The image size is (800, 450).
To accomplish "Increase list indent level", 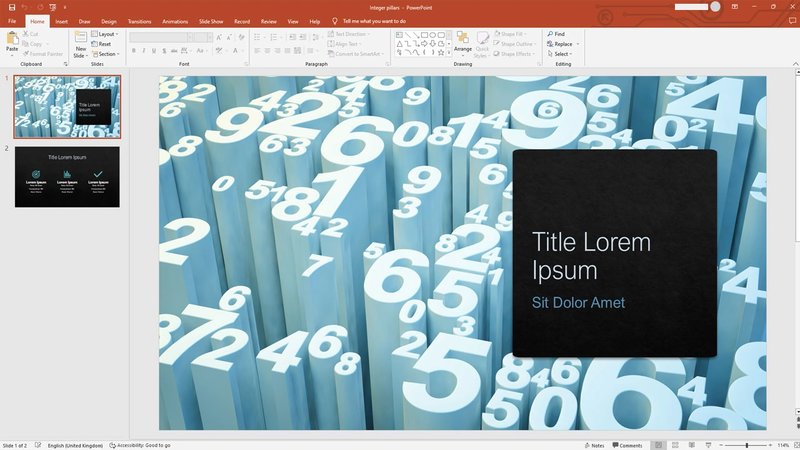I will point(303,37).
